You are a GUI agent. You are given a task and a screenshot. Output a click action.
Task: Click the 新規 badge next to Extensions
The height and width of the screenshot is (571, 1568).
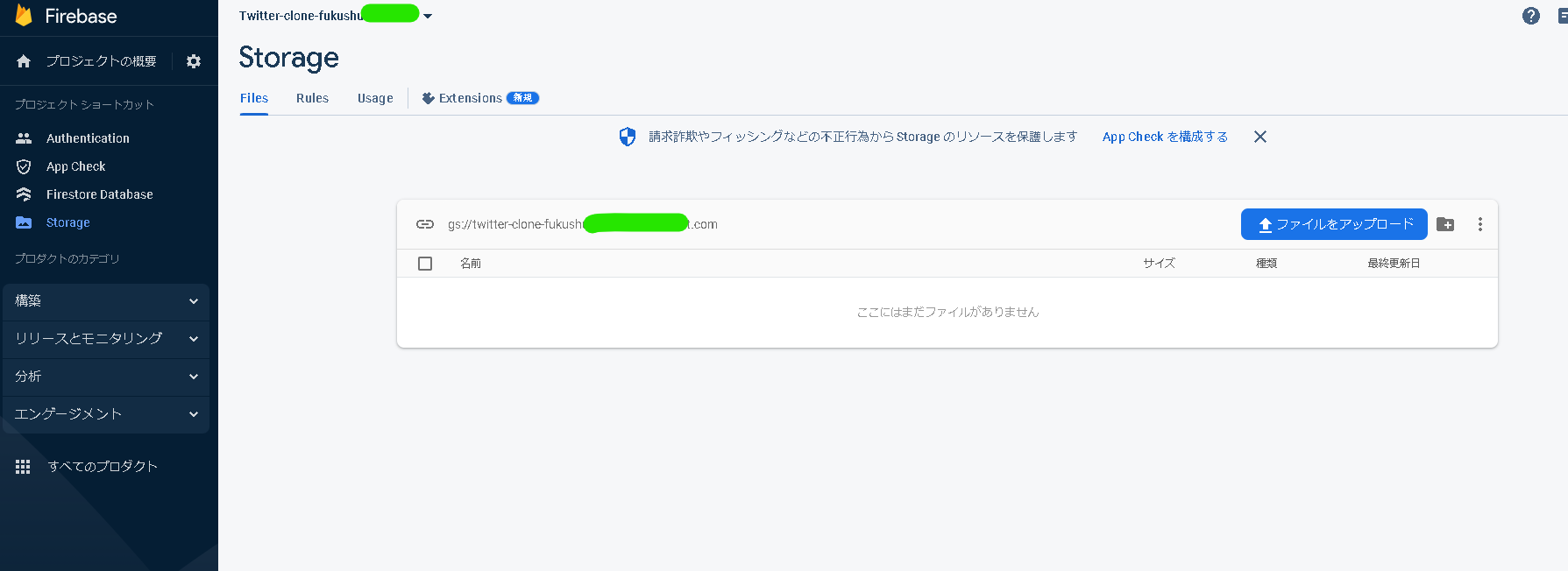click(x=523, y=98)
